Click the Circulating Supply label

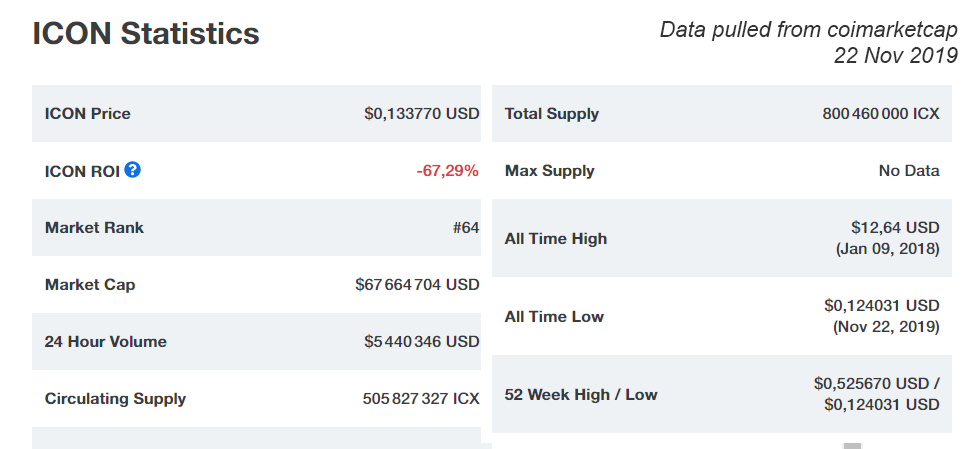pos(115,399)
